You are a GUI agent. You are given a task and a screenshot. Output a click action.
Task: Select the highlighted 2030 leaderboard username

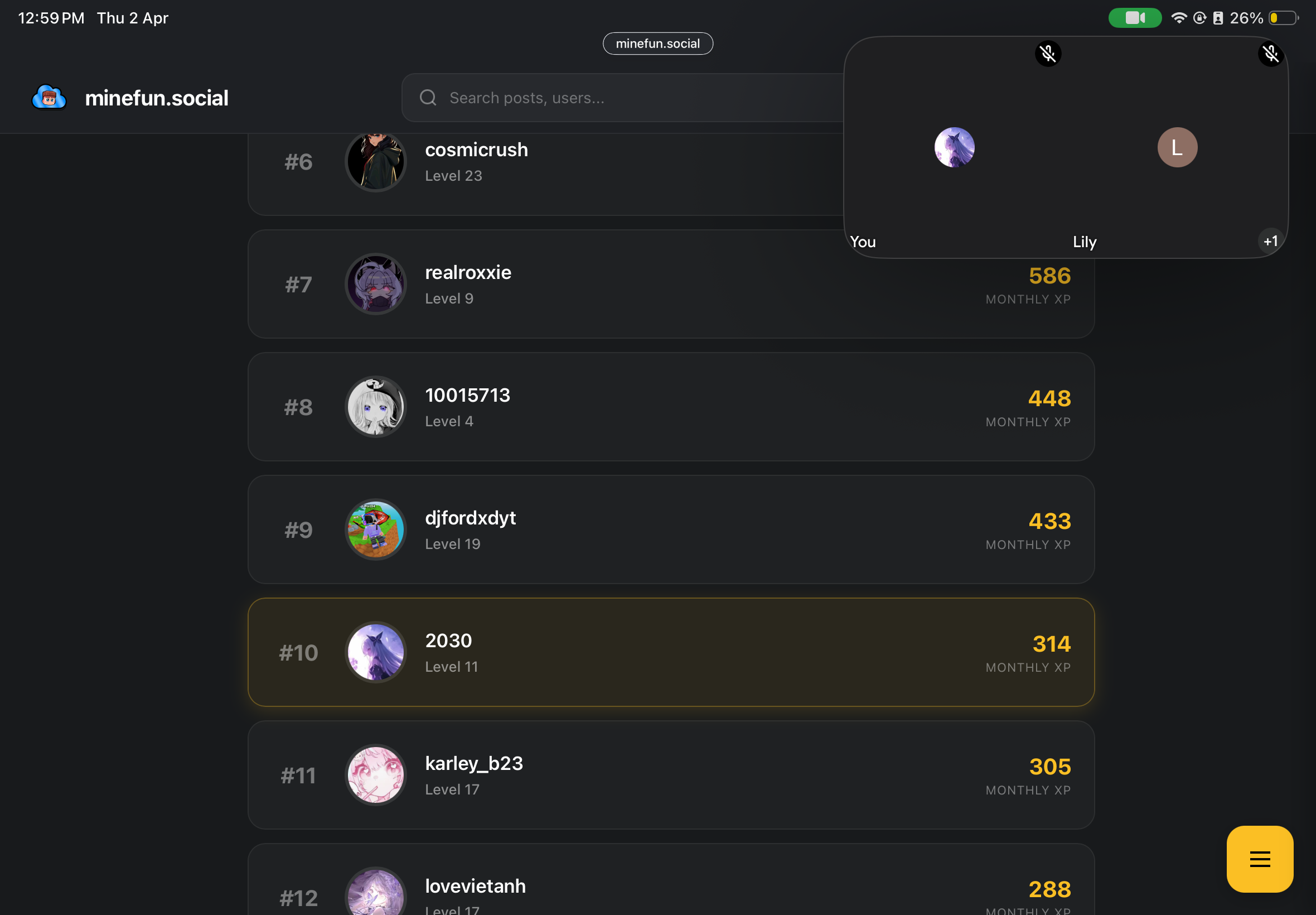[448, 641]
